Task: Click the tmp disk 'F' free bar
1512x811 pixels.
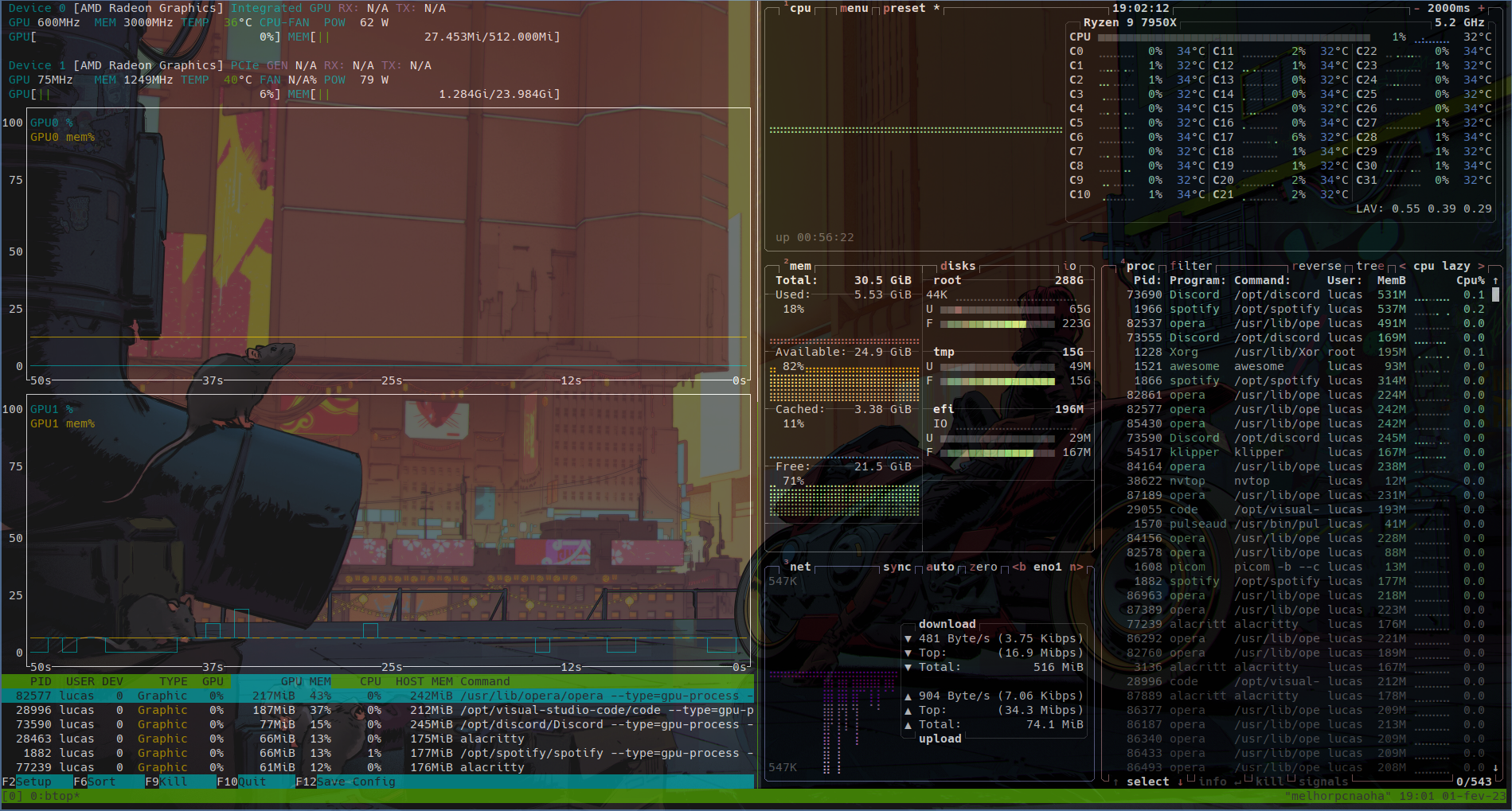Action: [x=997, y=380]
